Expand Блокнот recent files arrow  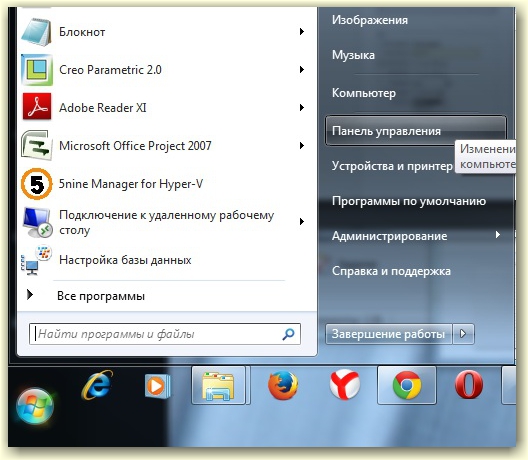pyautogui.click(x=302, y=32)
